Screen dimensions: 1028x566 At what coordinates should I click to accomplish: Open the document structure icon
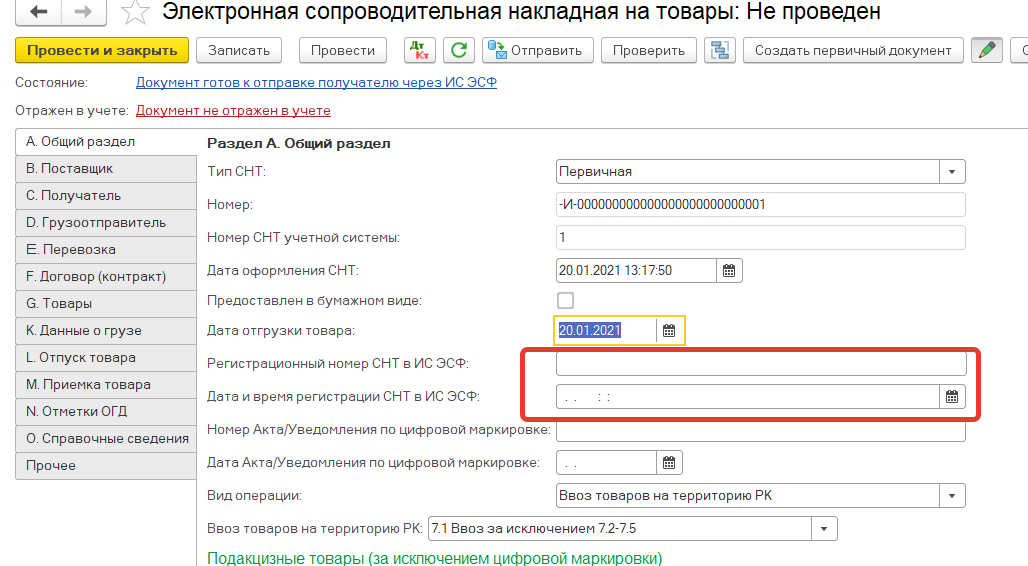719,50
